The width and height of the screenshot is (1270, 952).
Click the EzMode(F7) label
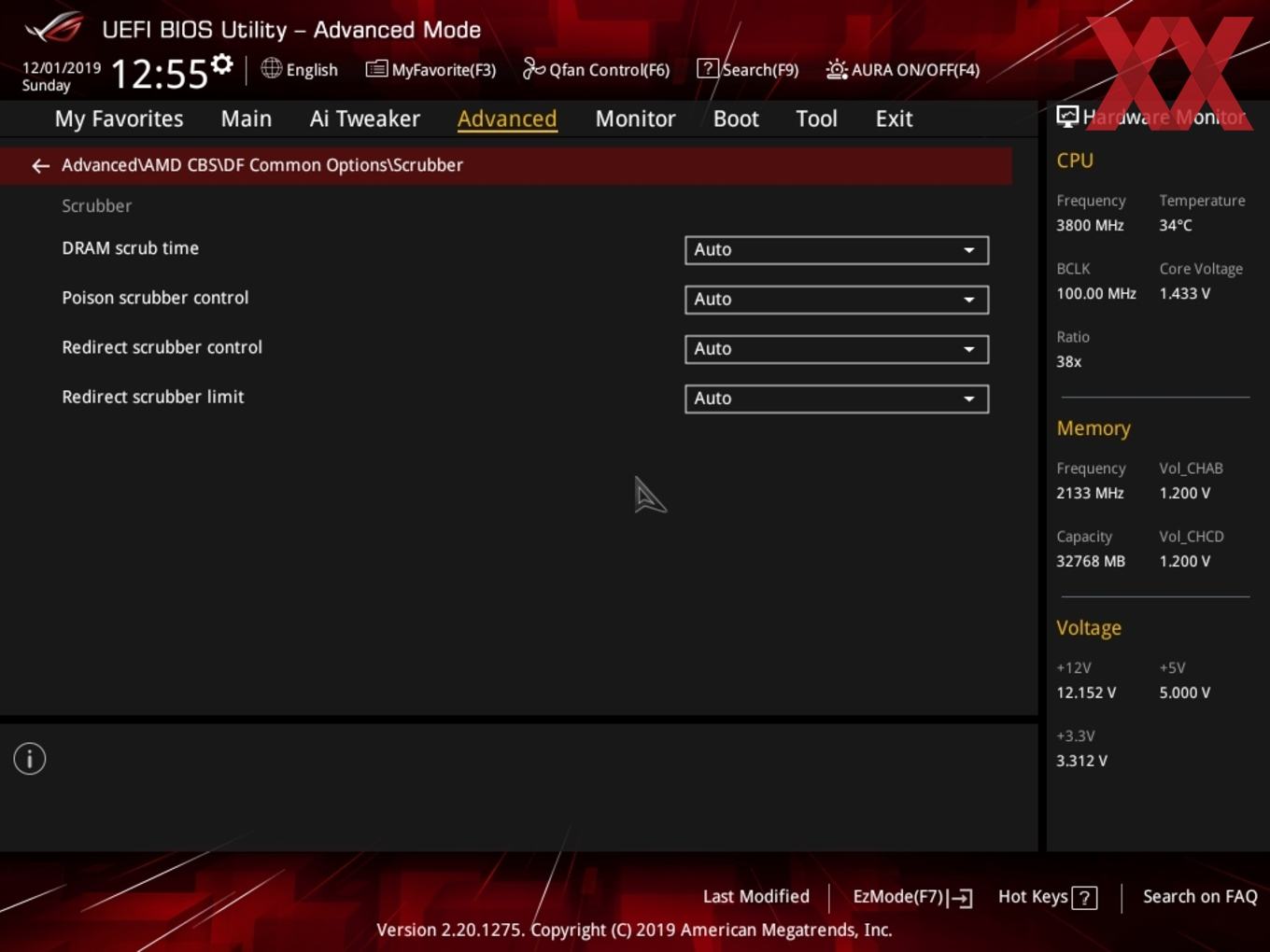point(898,896)
